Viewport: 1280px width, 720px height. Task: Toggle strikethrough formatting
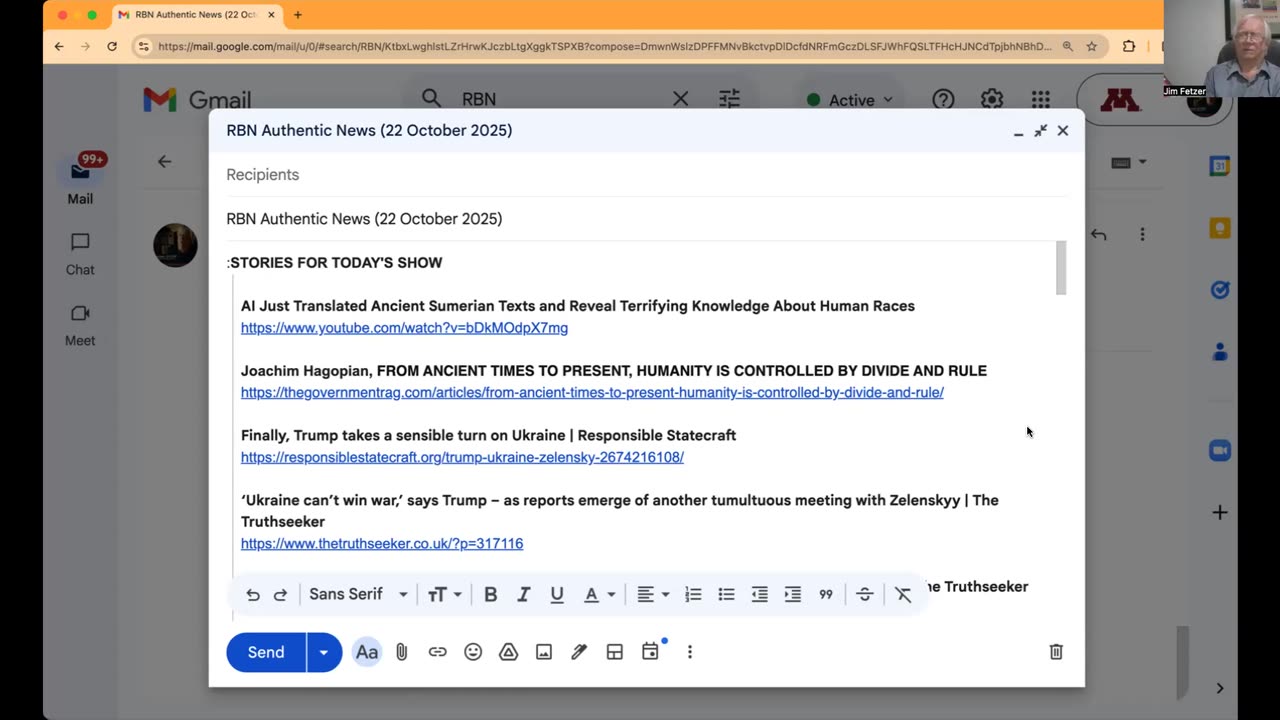(865, 595)
